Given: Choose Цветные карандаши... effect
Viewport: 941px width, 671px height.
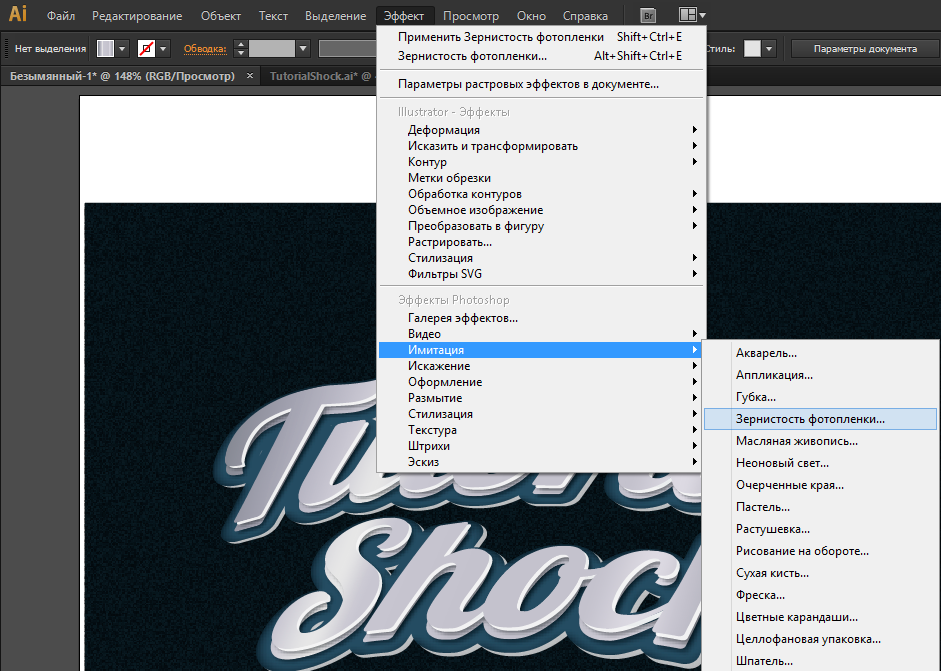Looking at the screenshot, I should (820, 617).
